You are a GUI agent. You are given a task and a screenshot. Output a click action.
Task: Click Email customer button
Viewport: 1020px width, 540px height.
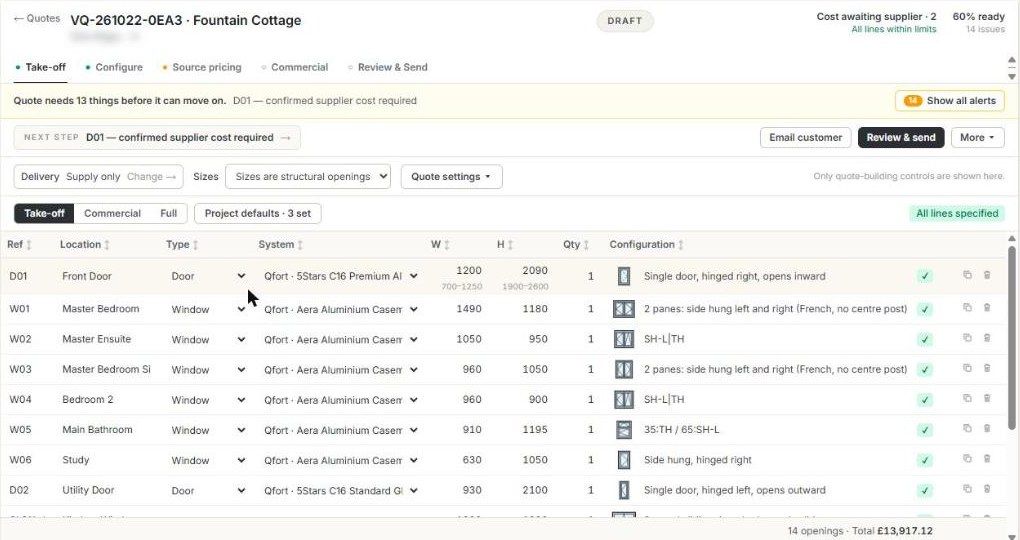pos(805,137)
